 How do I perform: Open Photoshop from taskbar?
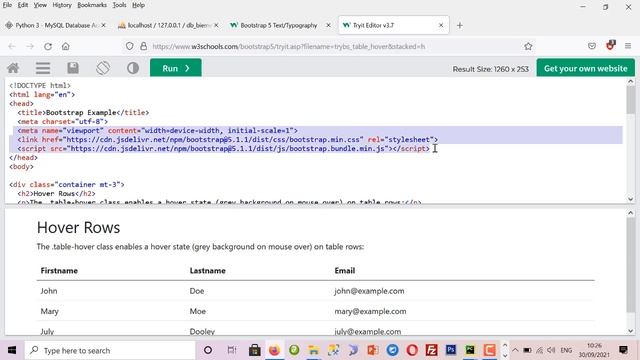(x=451, y=350)
